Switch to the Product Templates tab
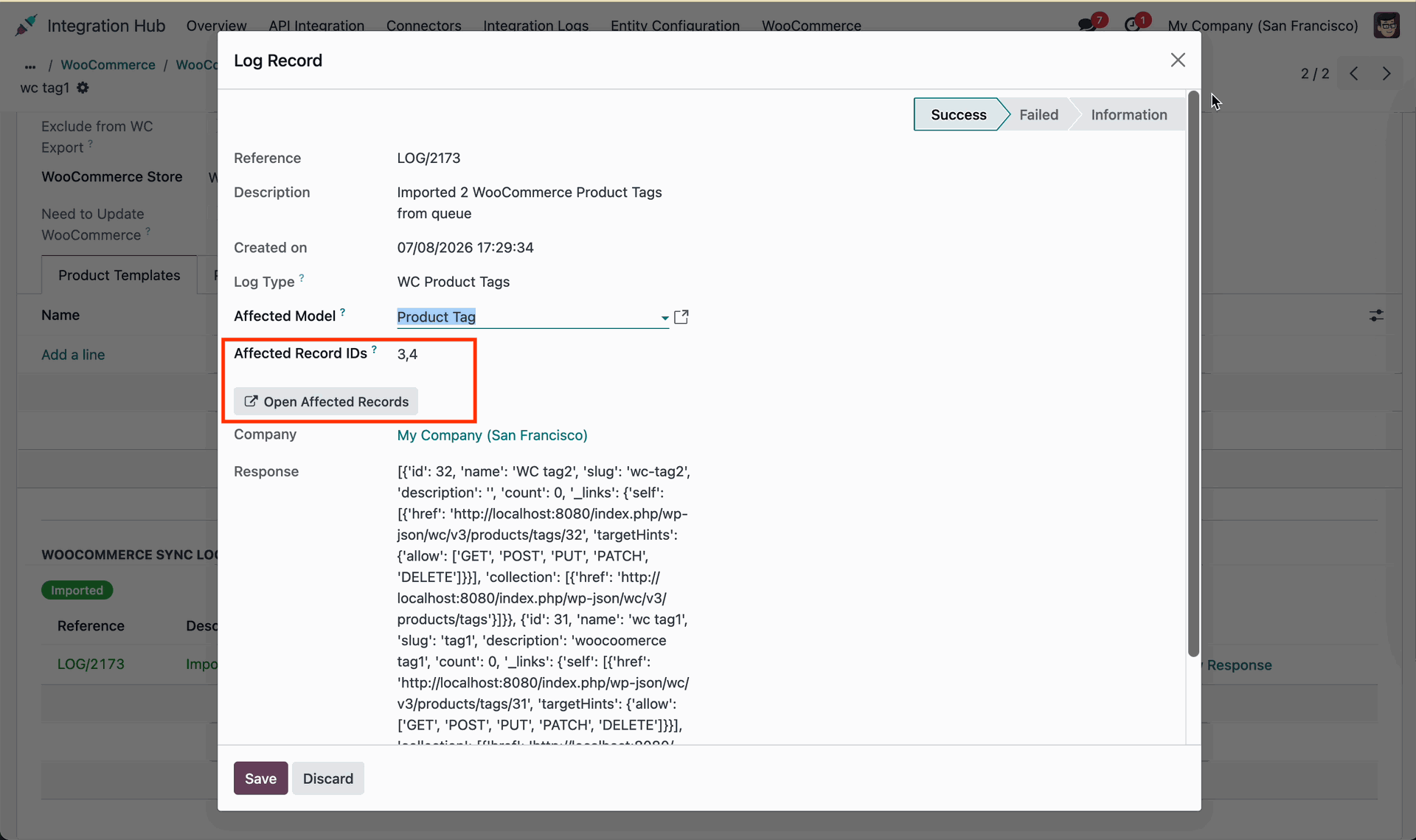This screenshot has height=840, width=1416. point(119,275)
